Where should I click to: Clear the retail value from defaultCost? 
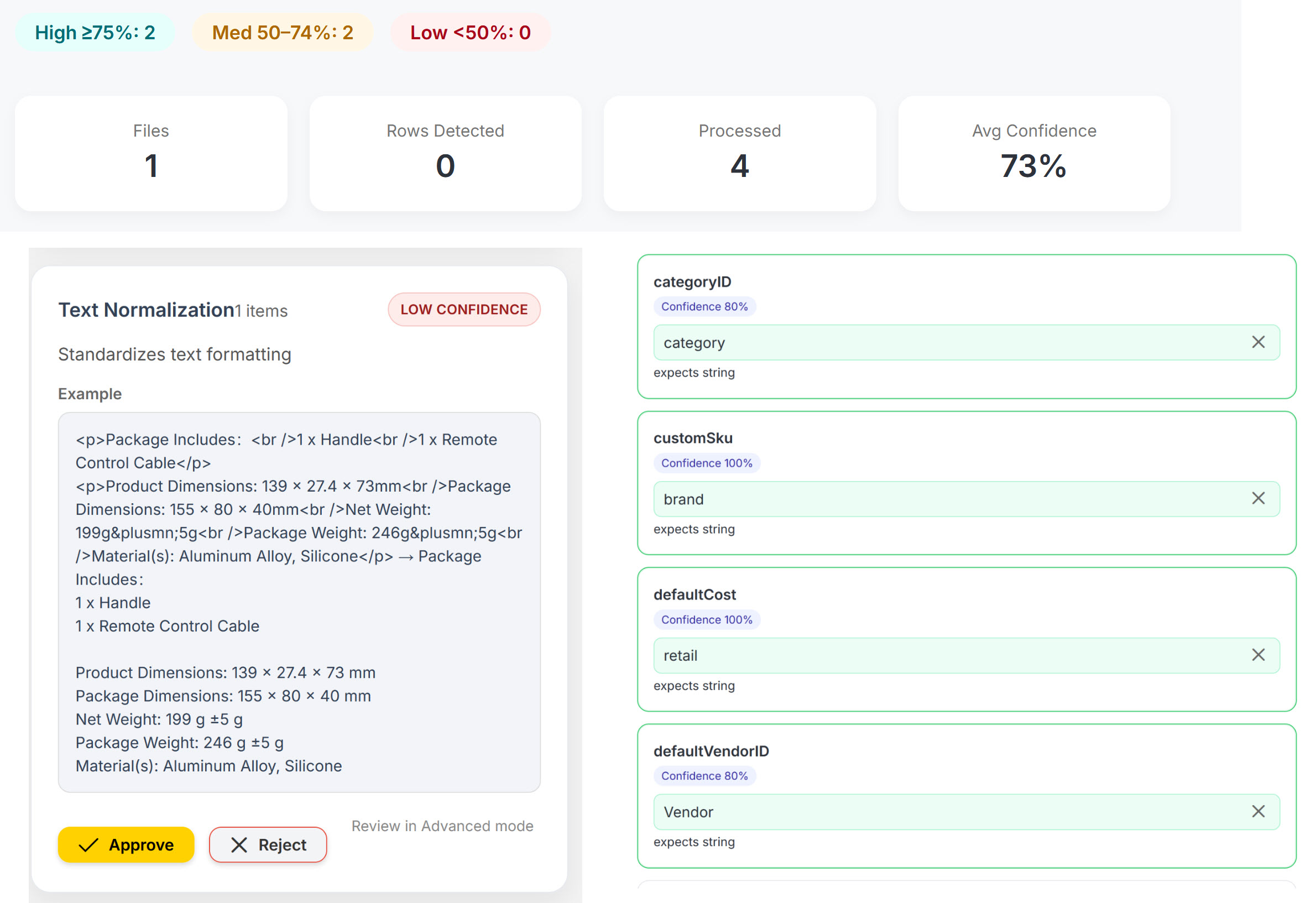pos(1258,655)
